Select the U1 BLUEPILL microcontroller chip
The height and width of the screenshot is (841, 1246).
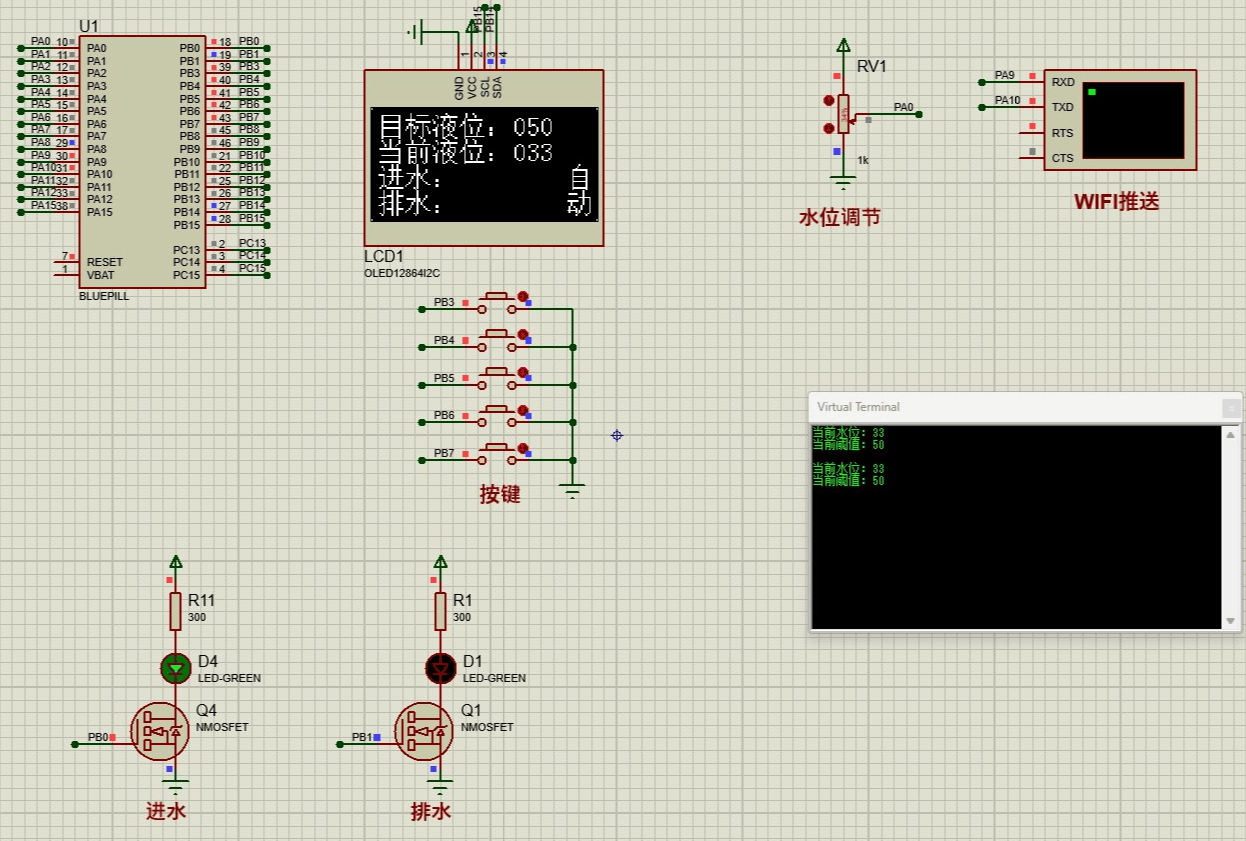[142, 162]
